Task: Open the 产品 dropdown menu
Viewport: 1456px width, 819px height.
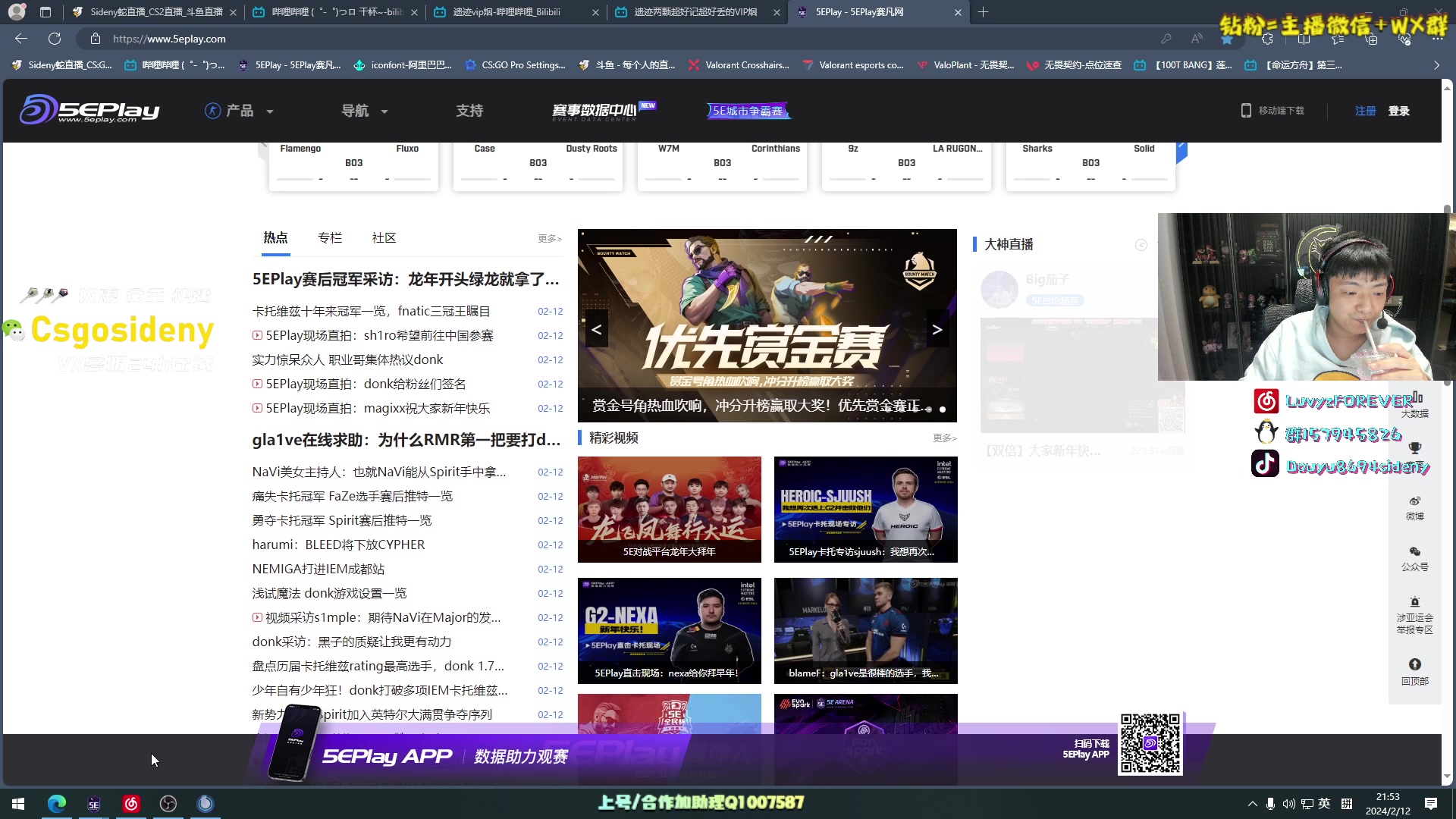Action: (x=239, y=111)
